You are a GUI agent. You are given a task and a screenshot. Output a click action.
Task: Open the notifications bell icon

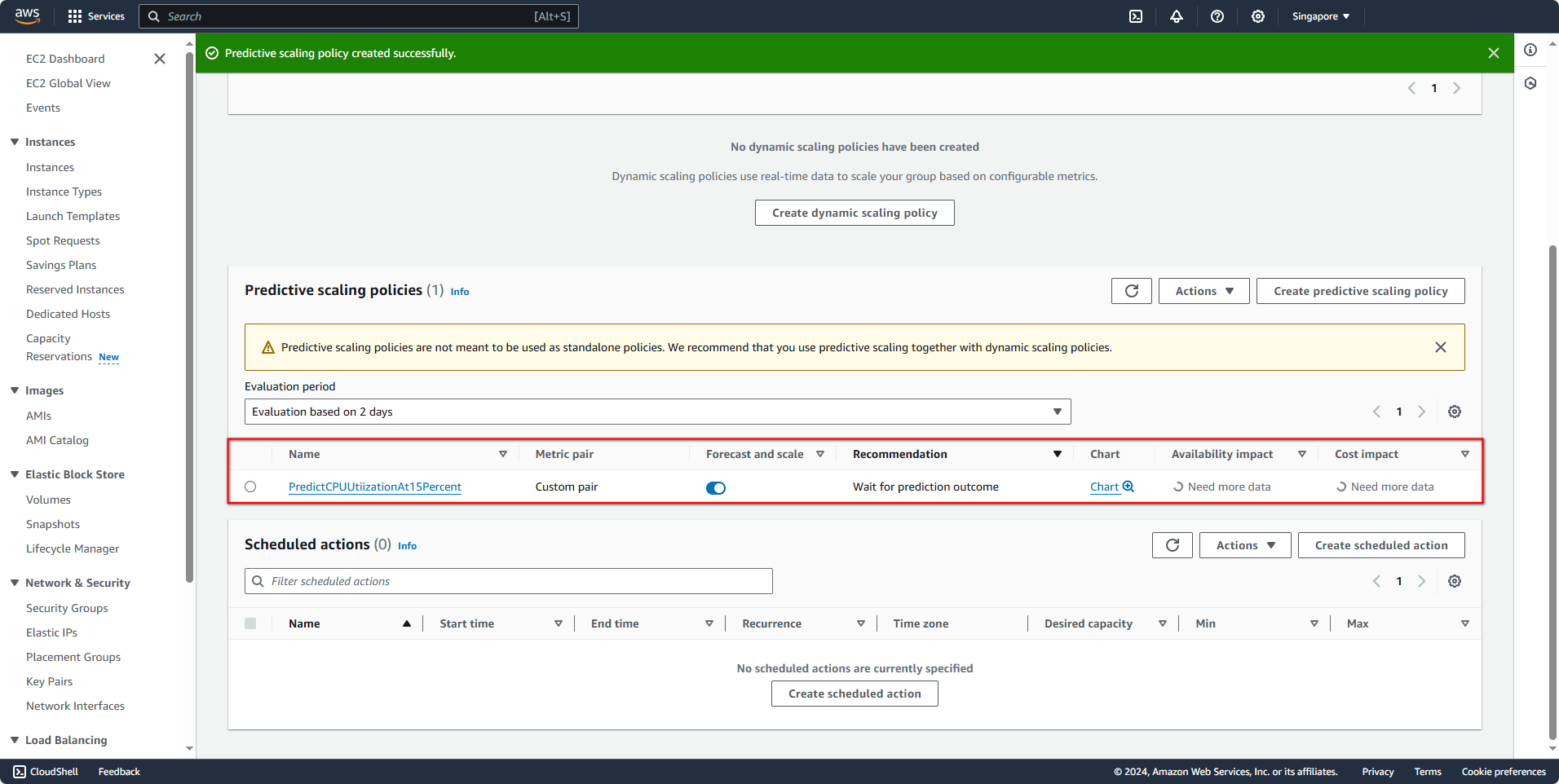pos(1177,16)
